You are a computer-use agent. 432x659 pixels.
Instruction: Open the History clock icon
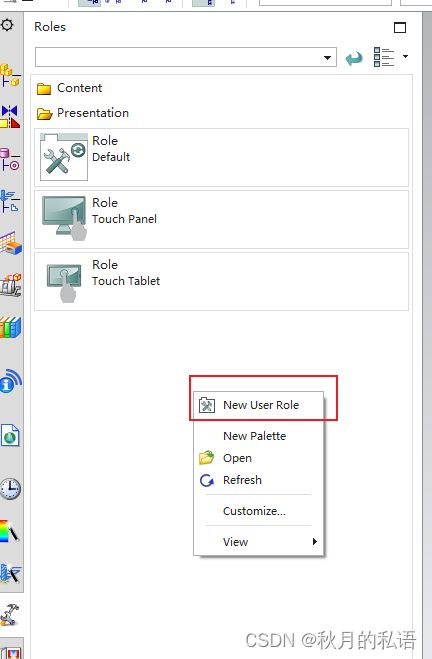(10, 489)
